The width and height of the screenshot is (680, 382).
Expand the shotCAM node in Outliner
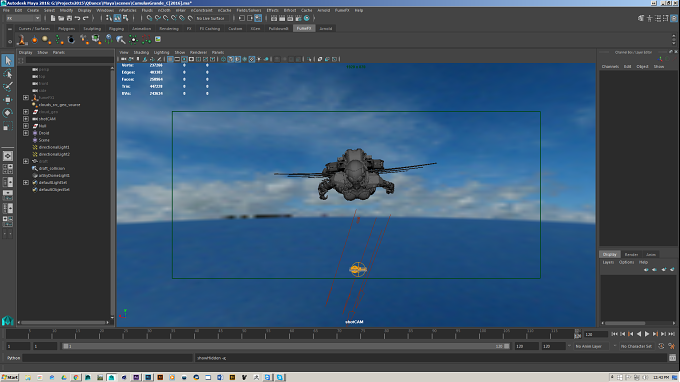26,119
